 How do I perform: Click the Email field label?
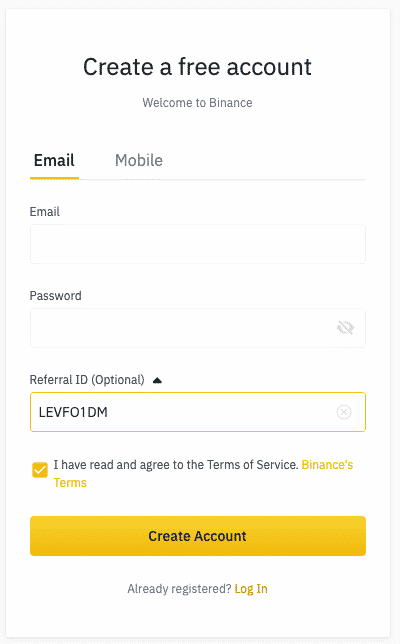pos(45,212)
